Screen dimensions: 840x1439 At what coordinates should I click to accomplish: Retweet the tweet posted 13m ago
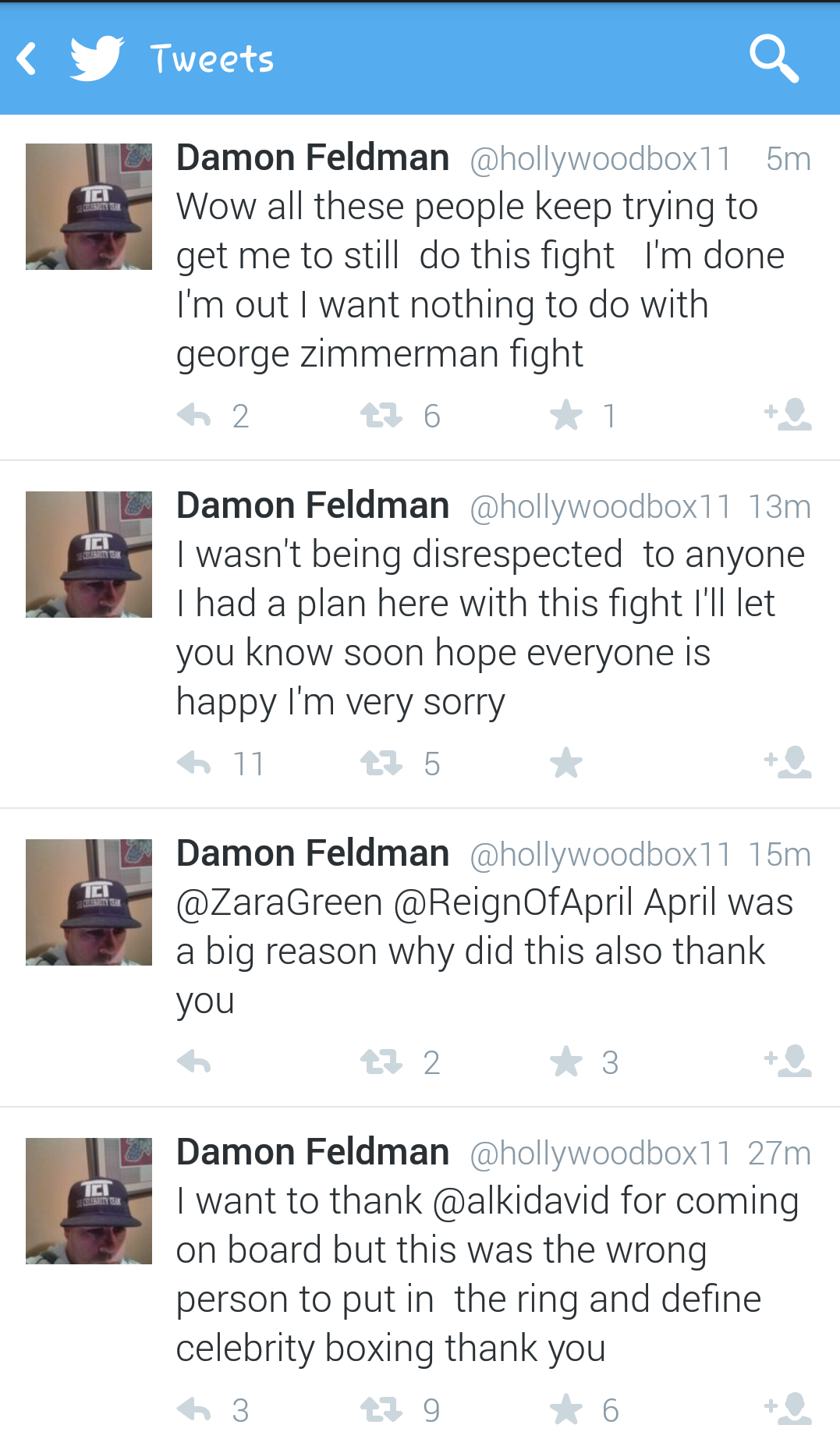tap(381, 764)
